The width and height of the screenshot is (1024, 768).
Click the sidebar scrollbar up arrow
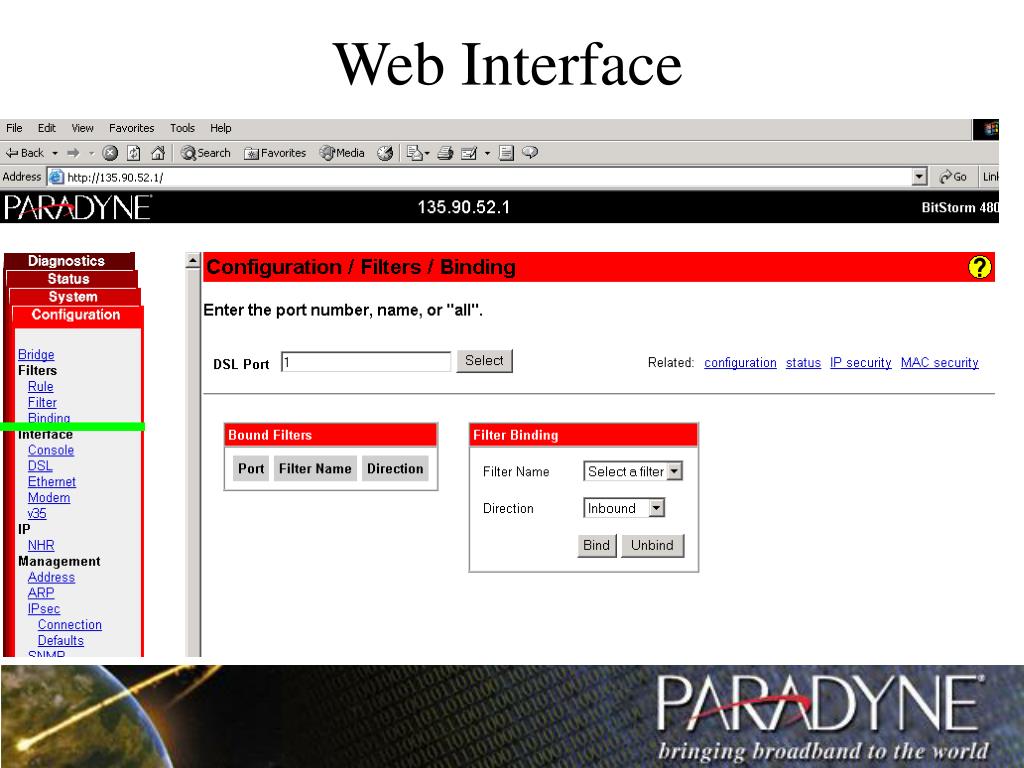click(193, 261)
